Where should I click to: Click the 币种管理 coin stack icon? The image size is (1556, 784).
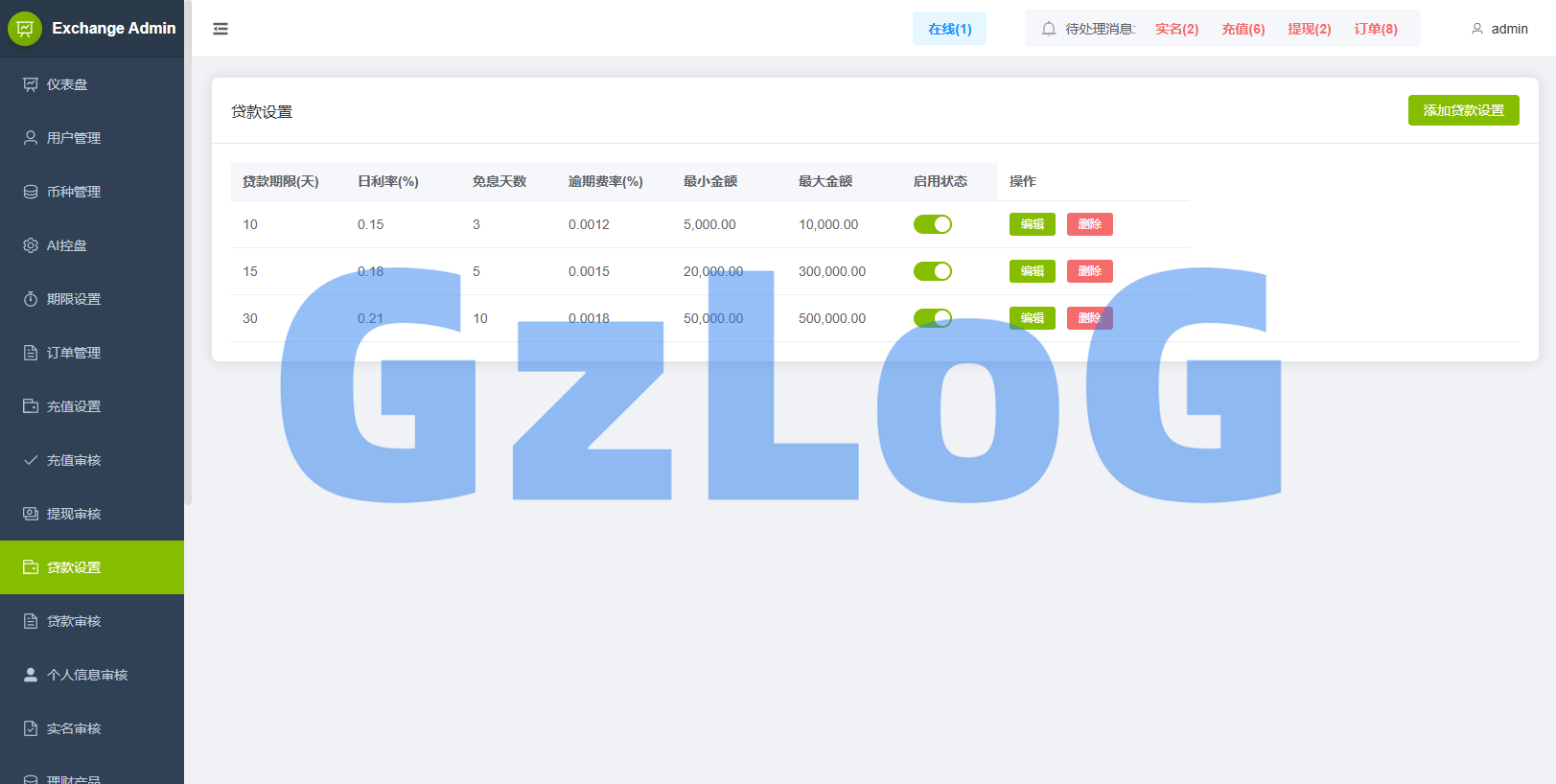31,192
